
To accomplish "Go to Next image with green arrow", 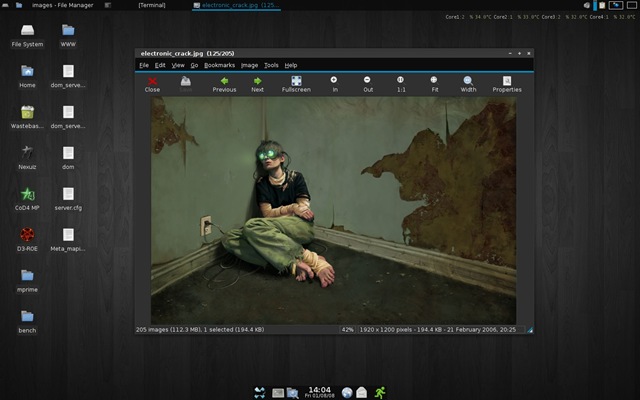I will coord(257,84).
